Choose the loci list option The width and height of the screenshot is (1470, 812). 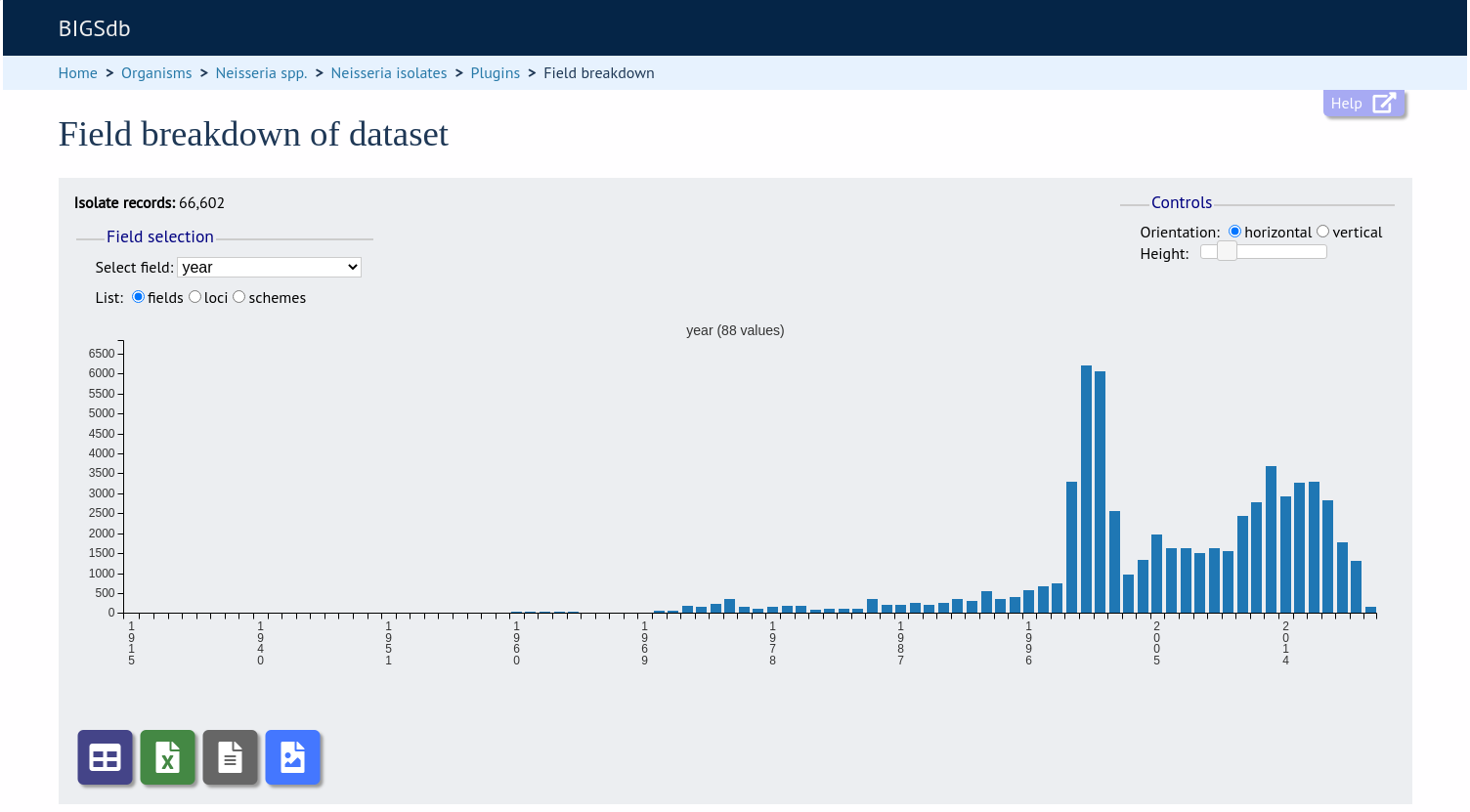coord(195,297)
